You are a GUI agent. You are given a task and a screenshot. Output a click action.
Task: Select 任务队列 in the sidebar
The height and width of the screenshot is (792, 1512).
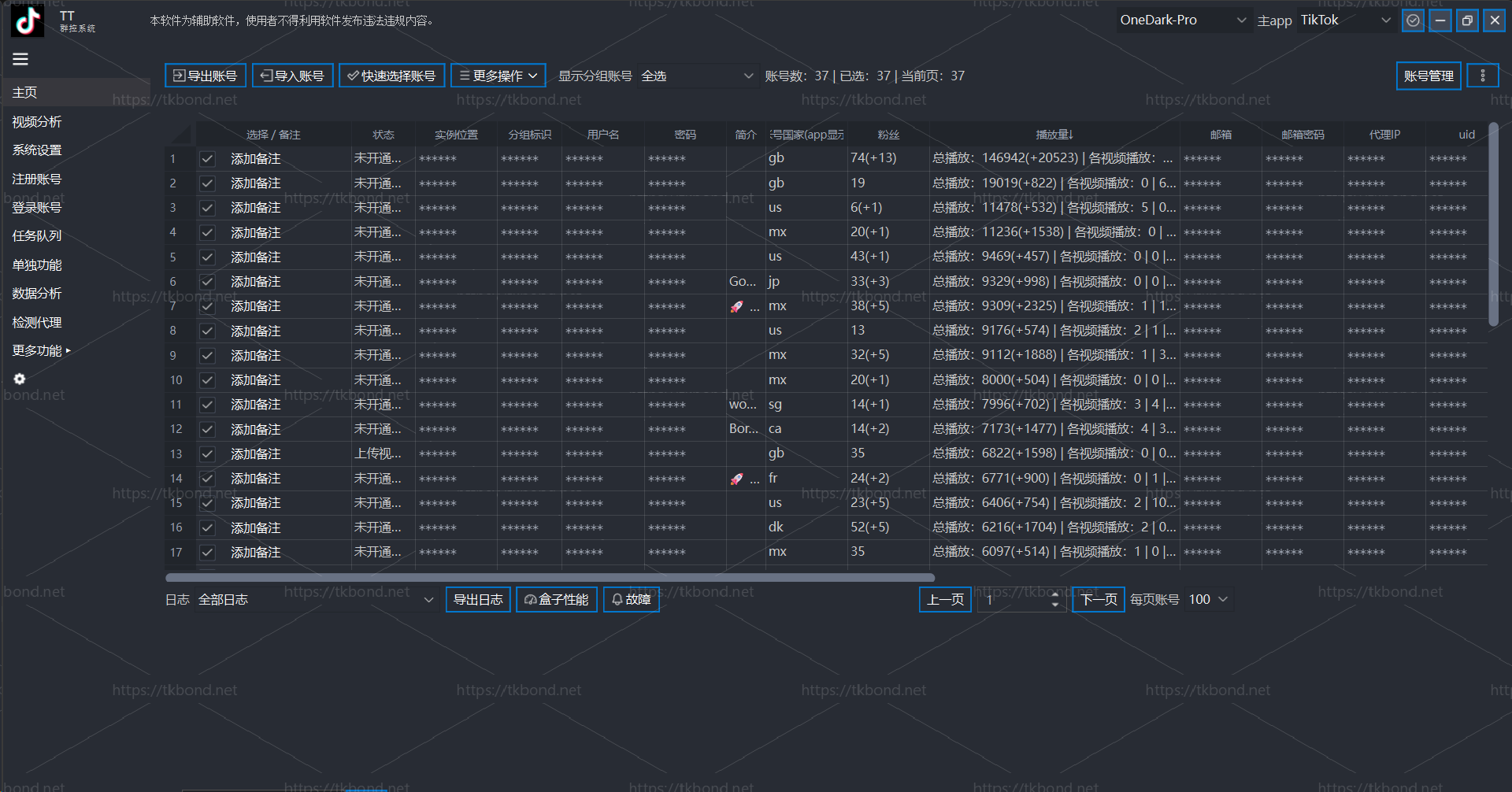(x=37, y=236)
